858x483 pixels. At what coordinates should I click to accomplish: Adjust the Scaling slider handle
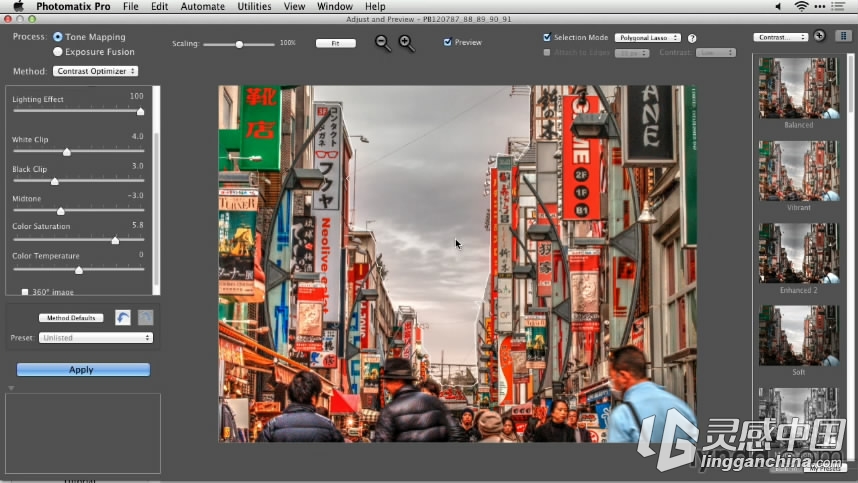coord(239,44)
